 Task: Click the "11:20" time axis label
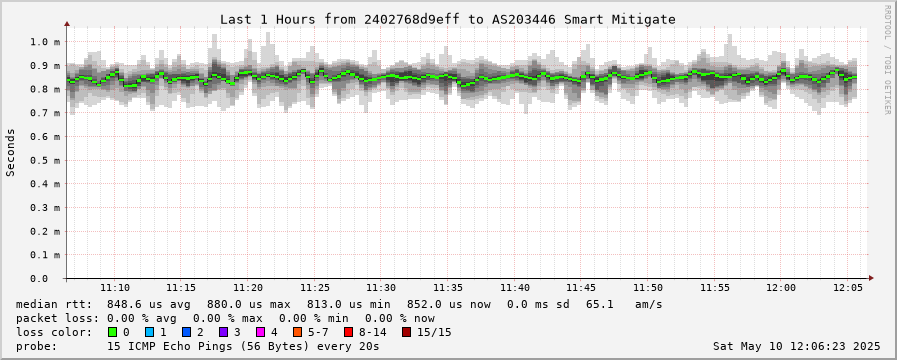248,288
